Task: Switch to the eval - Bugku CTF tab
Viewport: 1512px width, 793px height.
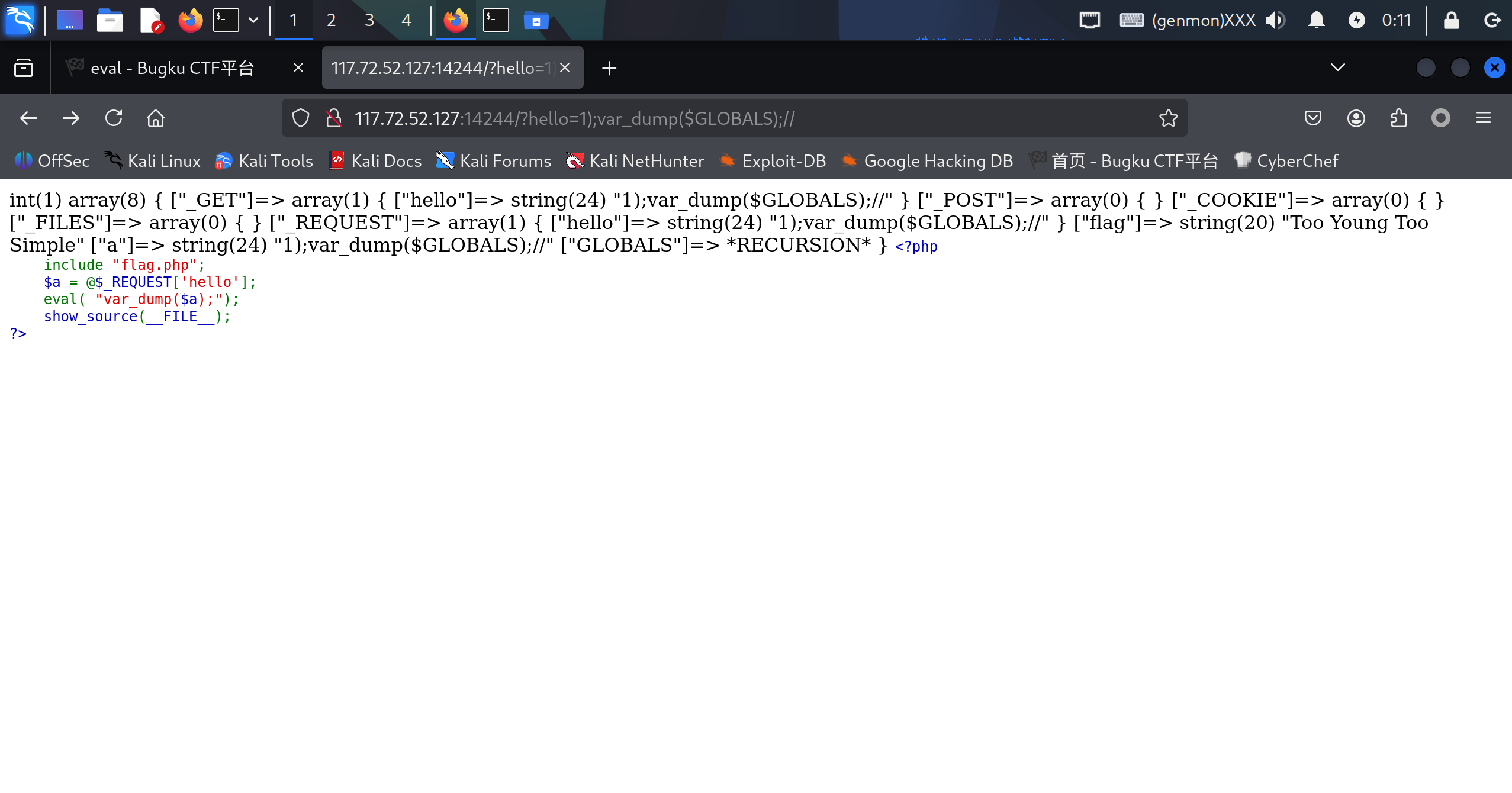Action: (x=172, y=68)
